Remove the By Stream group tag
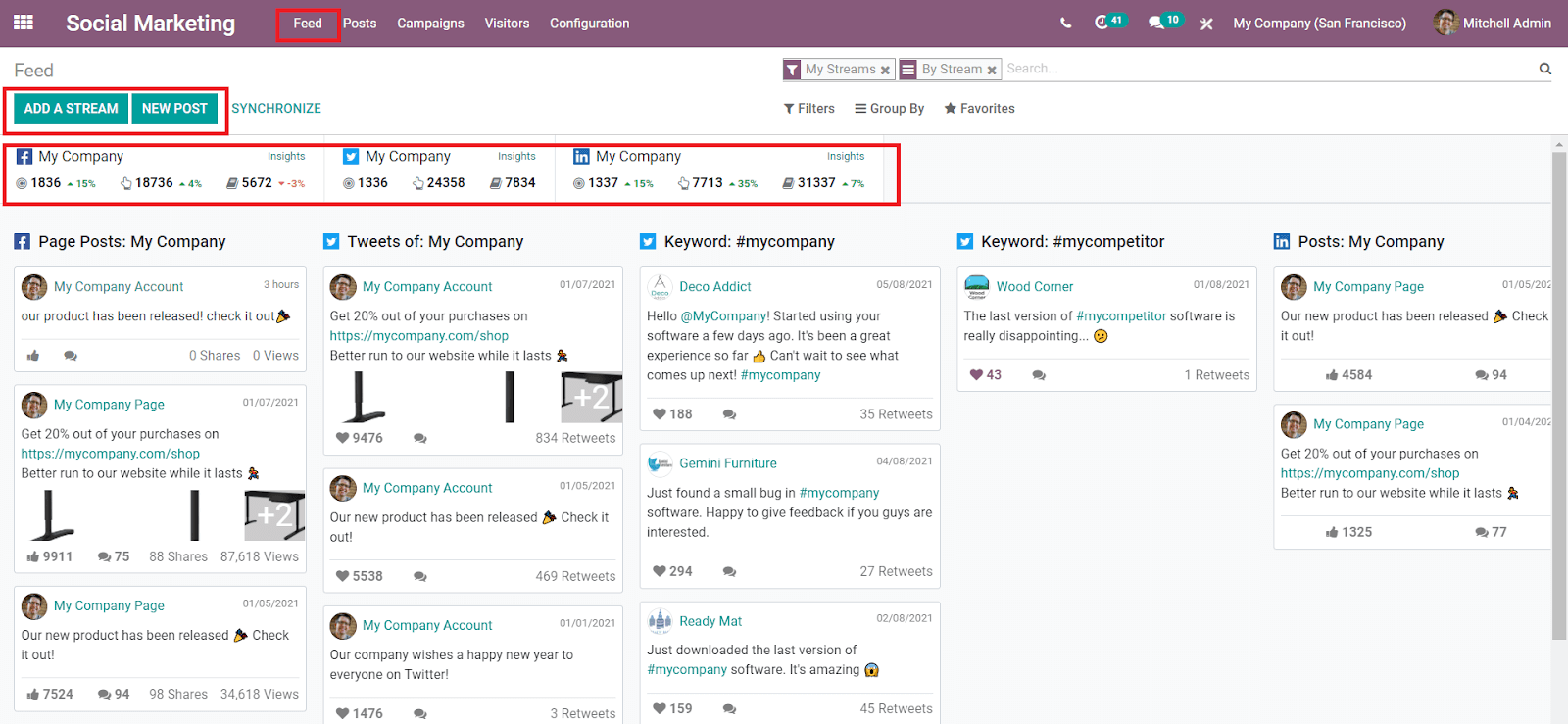Viewport: 1568px width, 724px height. [x=992, y=70]
